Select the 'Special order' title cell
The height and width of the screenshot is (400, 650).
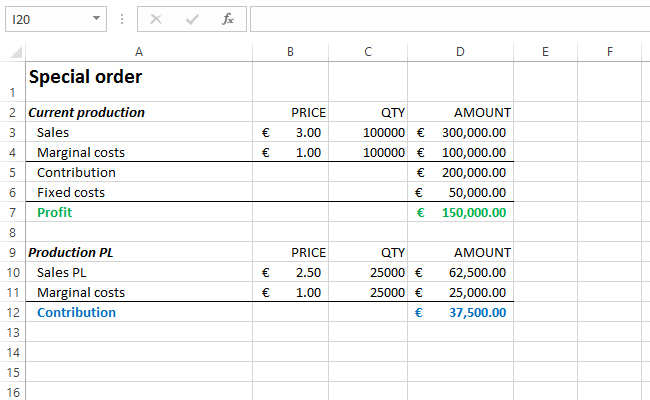point(139,78)
